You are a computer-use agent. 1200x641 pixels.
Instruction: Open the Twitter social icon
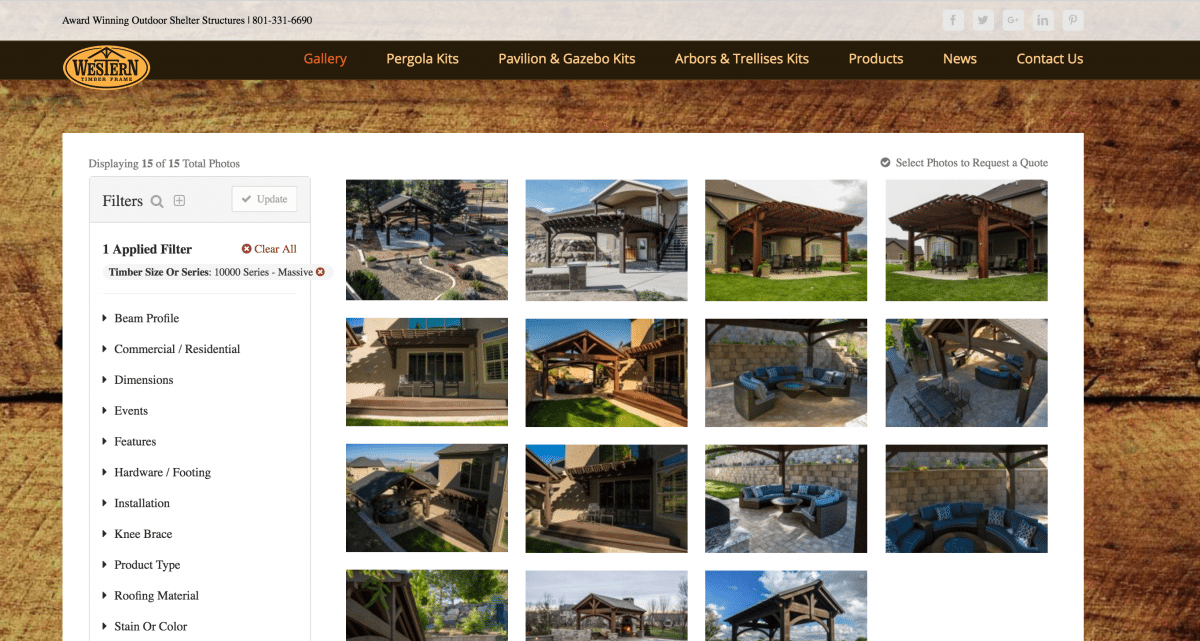(983, 20)
